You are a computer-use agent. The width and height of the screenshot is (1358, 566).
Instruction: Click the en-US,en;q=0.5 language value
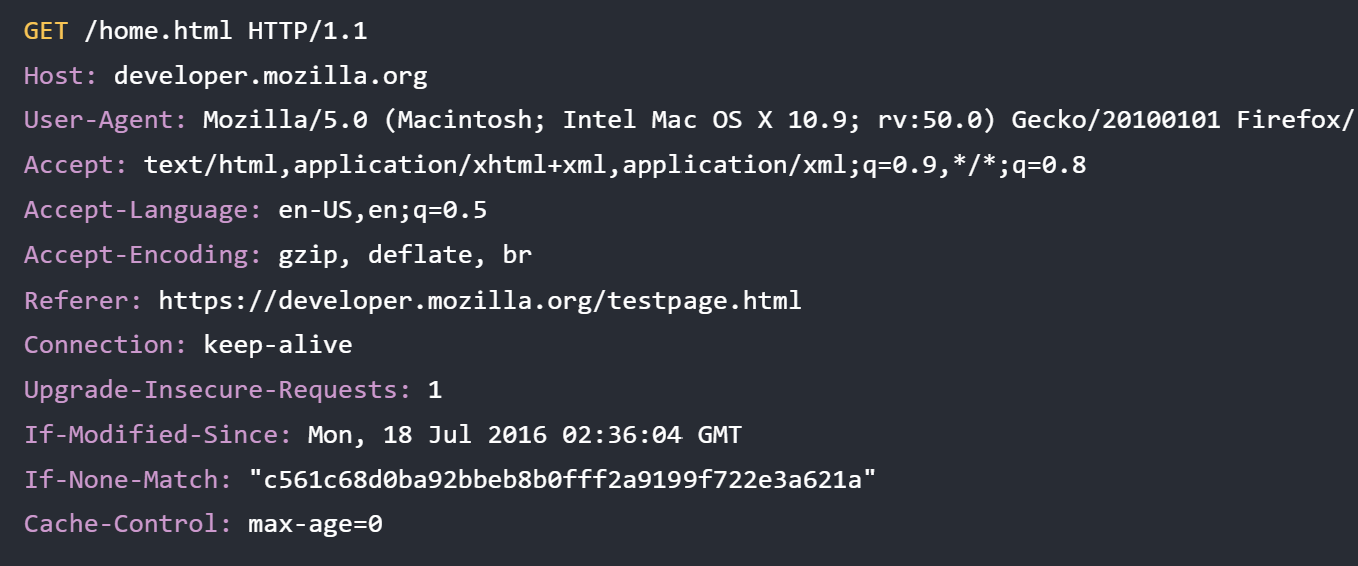pyautogui.click(x=383, y=210)
